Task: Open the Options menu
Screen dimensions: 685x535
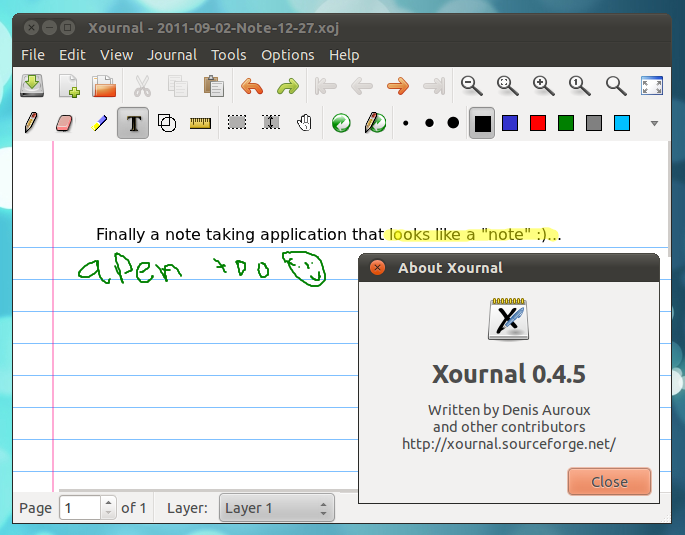Action: click(x=287, y=55)
